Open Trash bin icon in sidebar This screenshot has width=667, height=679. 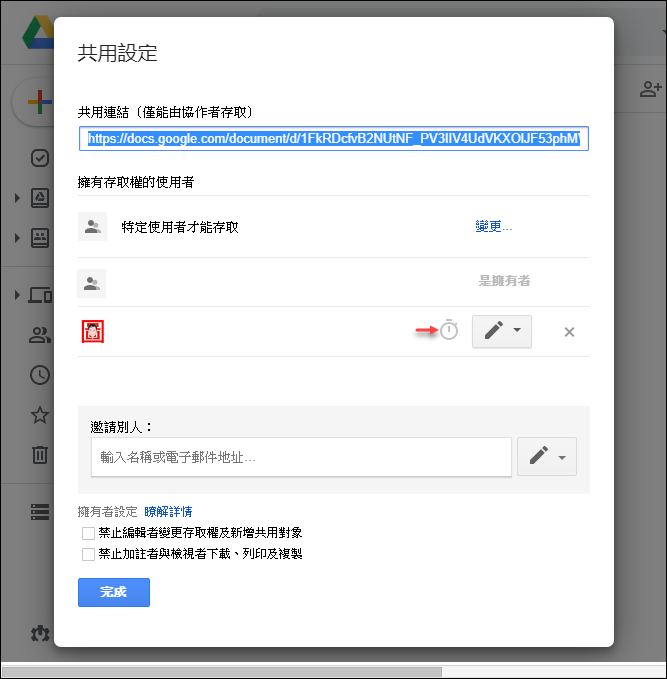click(x=40, y=455)
